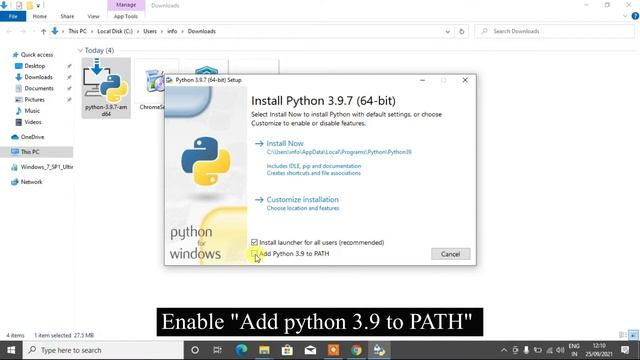Switch to the Home ribbon tab

pos(40,16)
